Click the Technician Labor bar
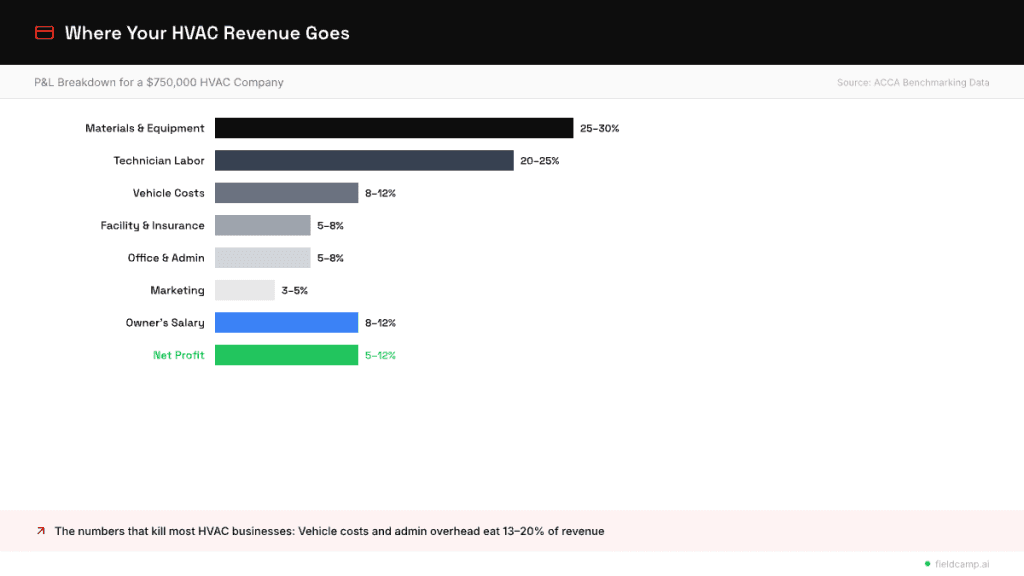 pos(363,160)
